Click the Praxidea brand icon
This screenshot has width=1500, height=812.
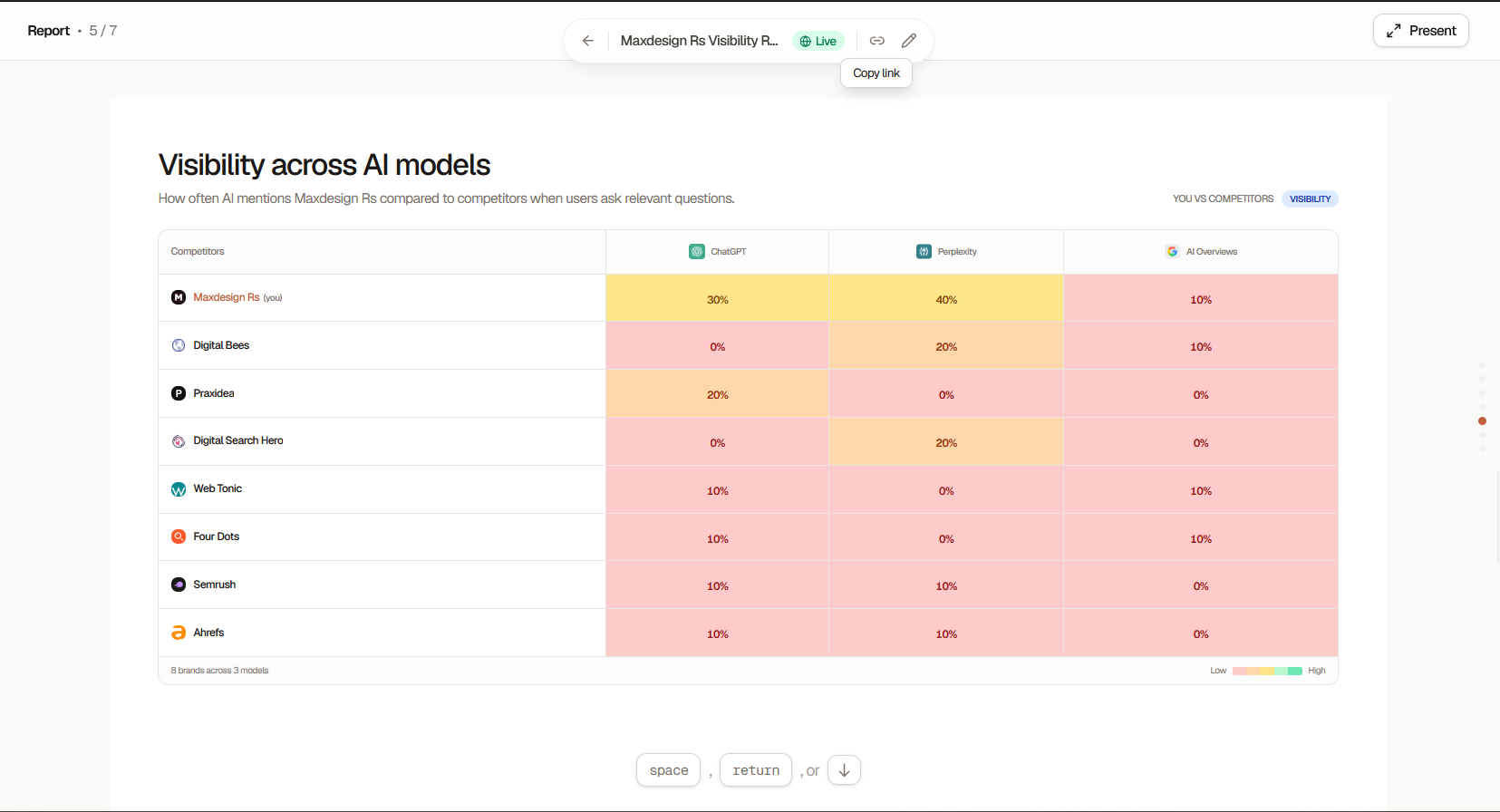click(x=179, y=393)
